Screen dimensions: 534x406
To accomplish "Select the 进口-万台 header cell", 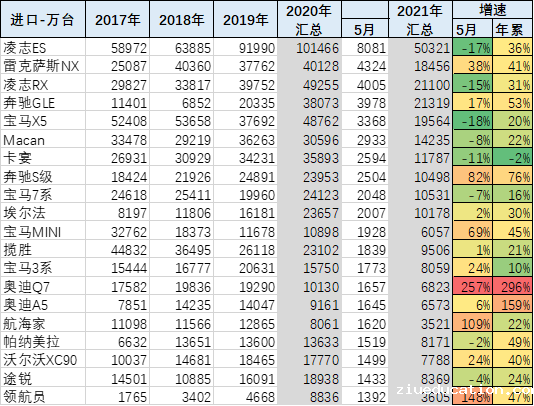I will [x=43, y=19].
